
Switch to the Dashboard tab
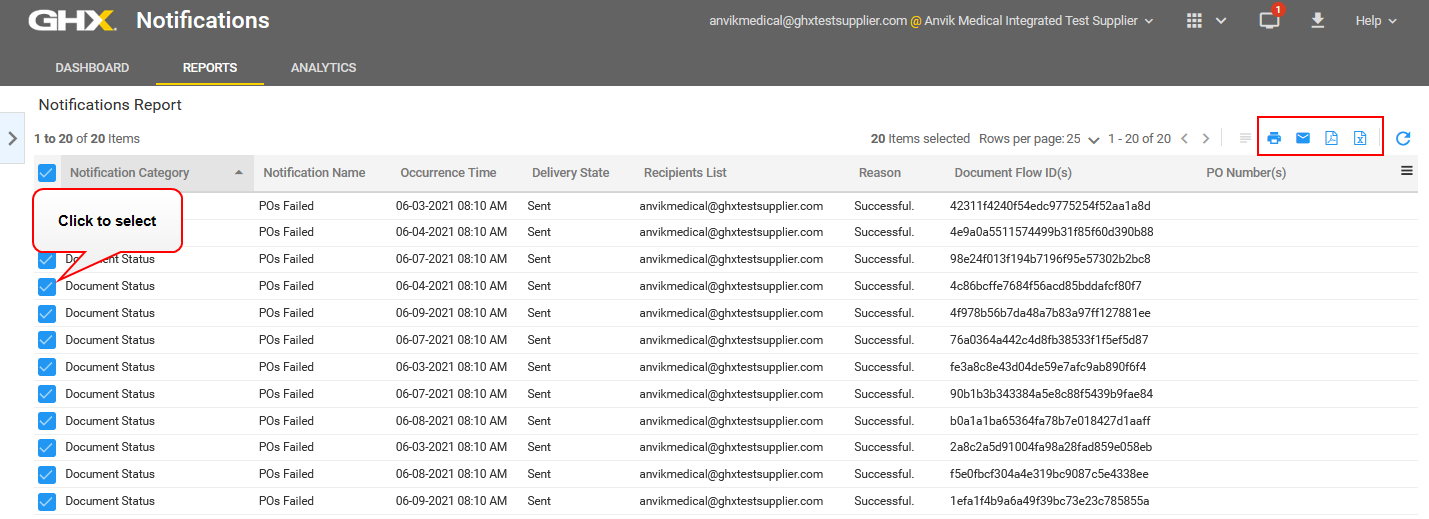[x=92, y=68]
